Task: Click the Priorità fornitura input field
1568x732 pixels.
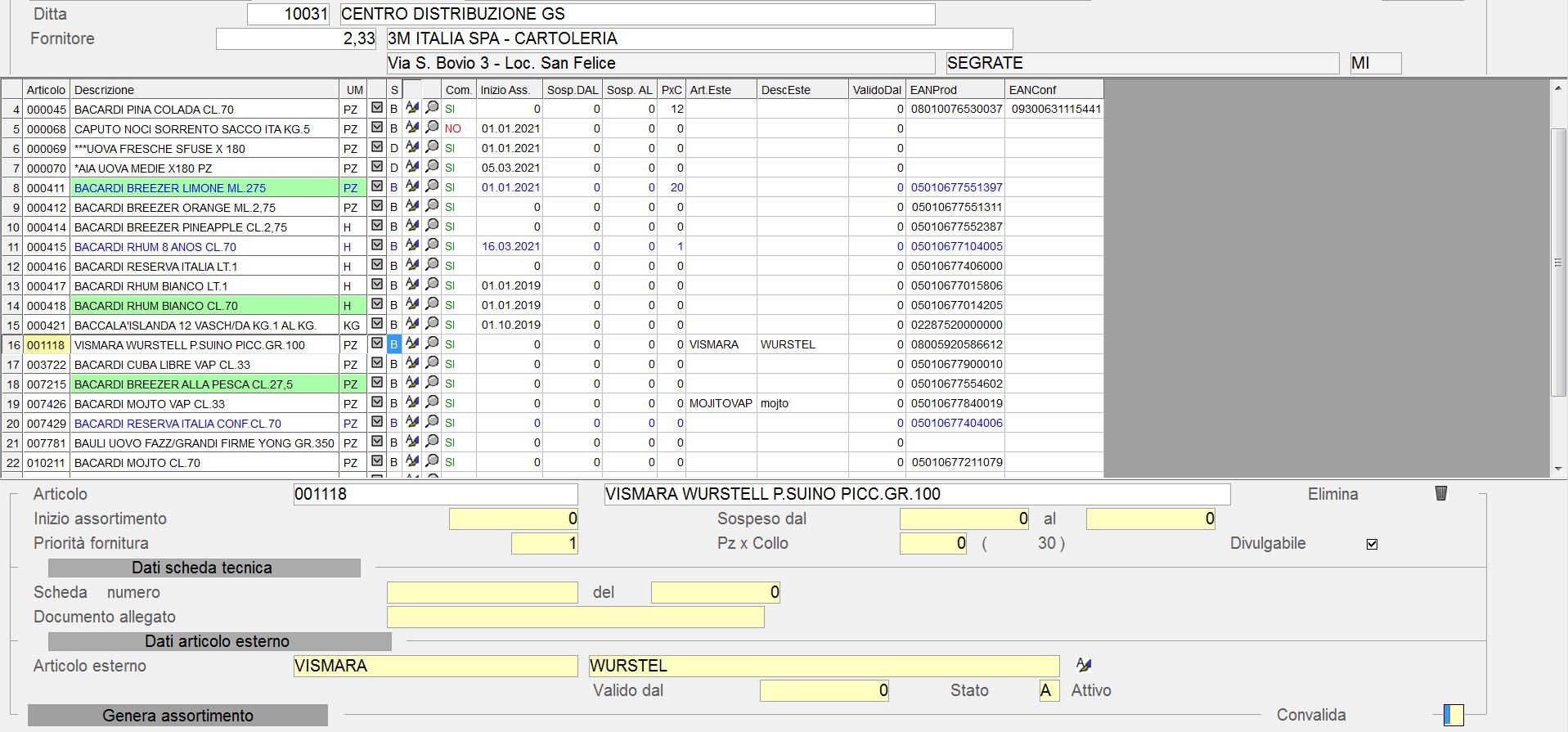Action: 544,543
